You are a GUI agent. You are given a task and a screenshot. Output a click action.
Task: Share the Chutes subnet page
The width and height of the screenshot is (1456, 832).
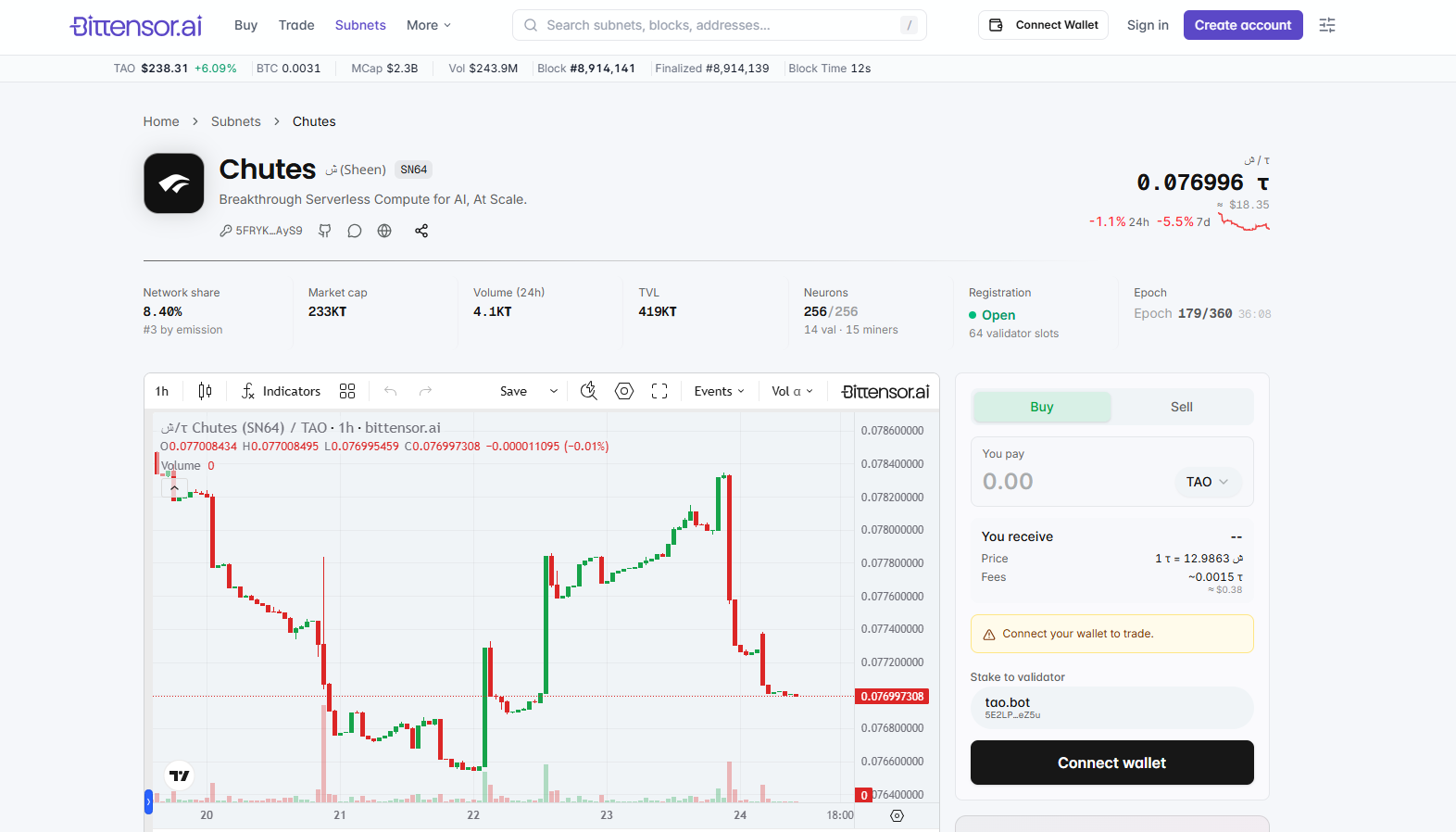coord(421,231)
